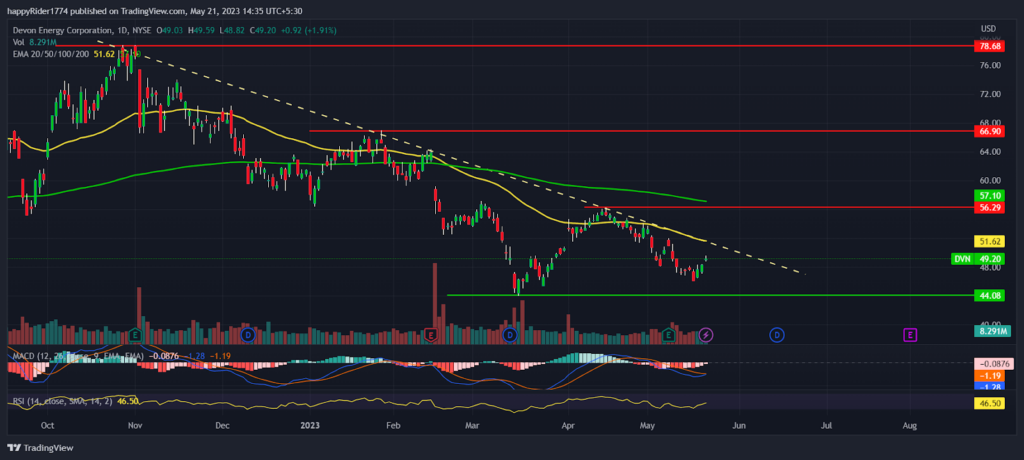Click the Apr label on time axis
The height and width of the screenshot is (460, 1024).
tap(568, 425)
